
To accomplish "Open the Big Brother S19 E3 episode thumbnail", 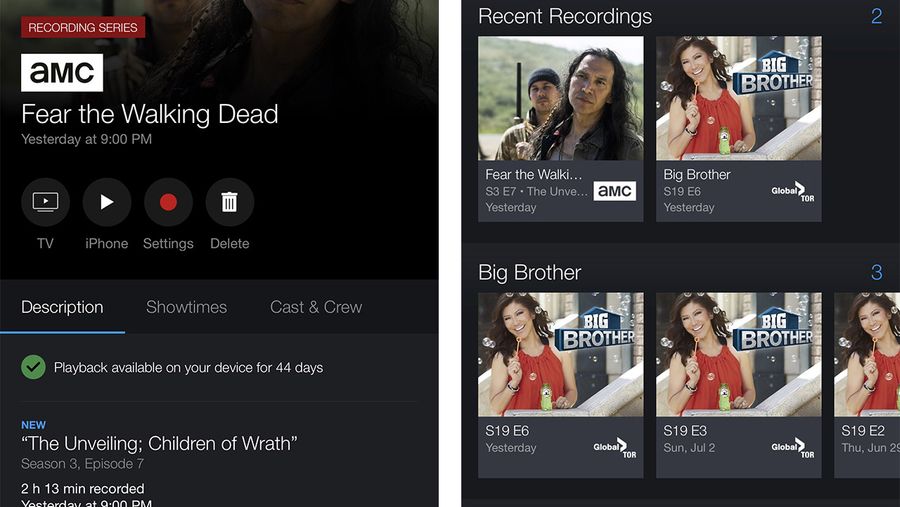I will pyautogui.click(x=739, y=355).
